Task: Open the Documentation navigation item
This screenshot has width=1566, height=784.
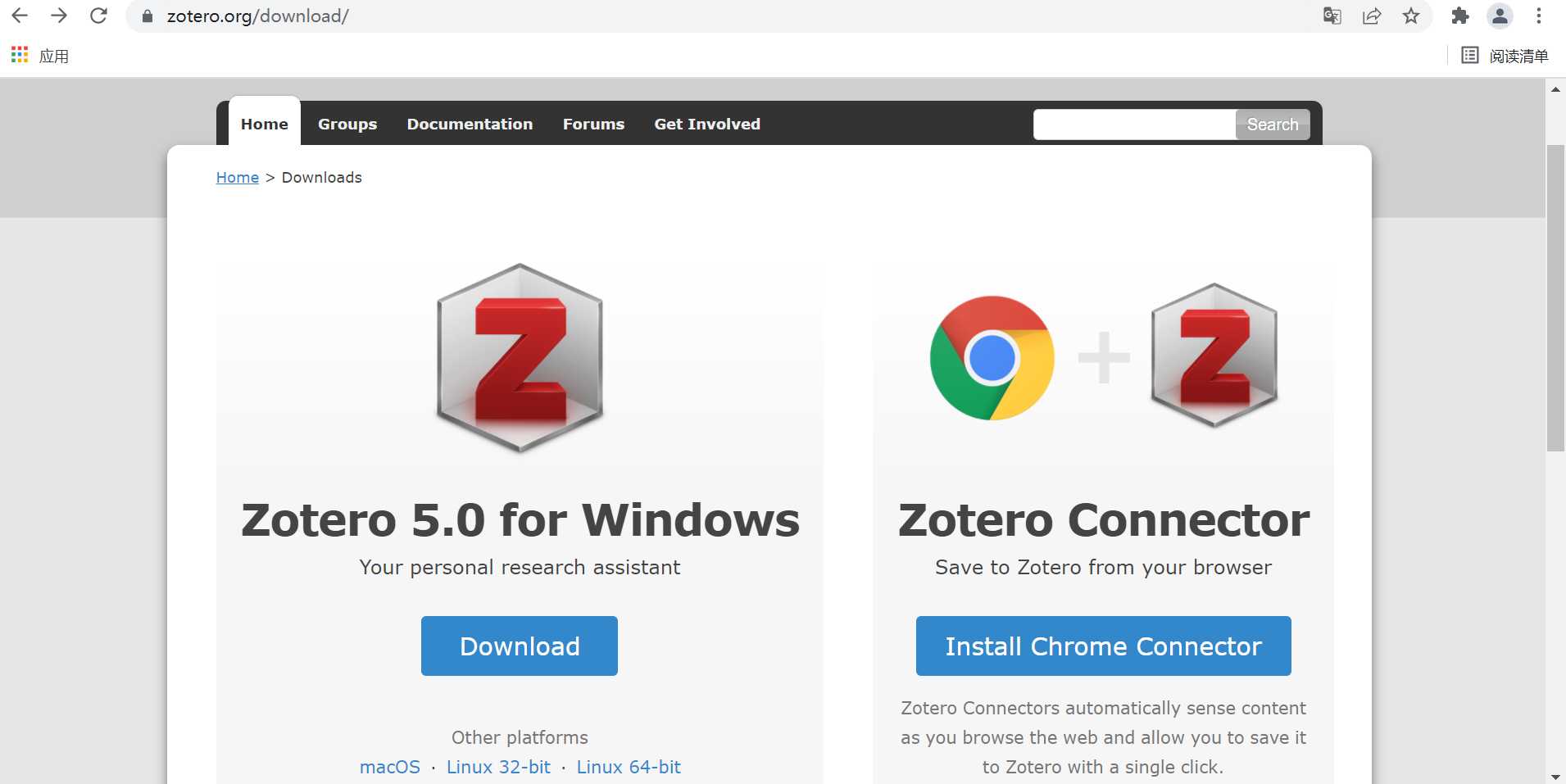Action: click(470, 124)
